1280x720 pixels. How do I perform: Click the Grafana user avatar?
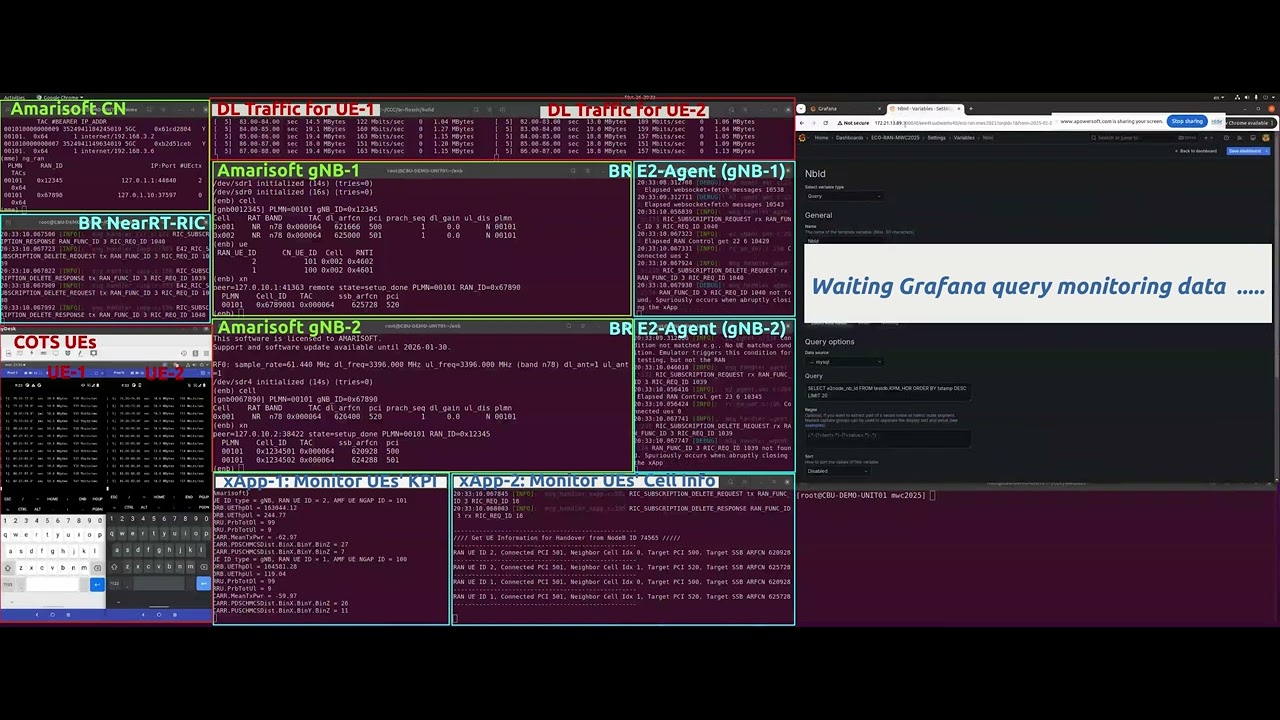(x=1266, y=138)
